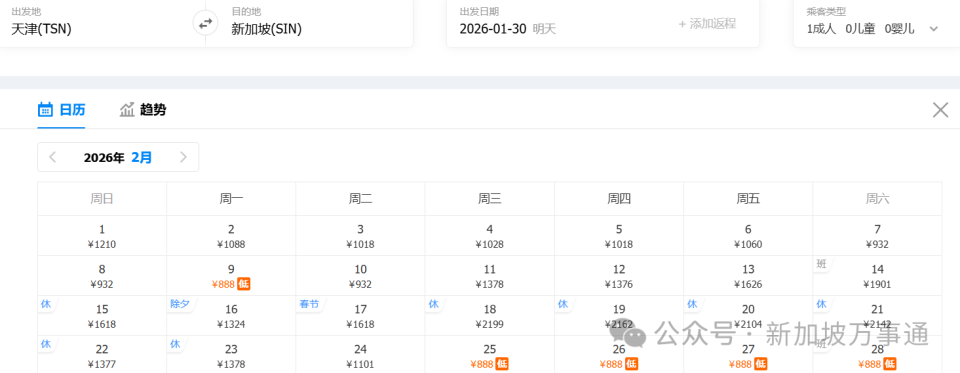The width and height of the screenshot is (960, 373).
Task: Switch to the 趋势 trend tab
Action: 143,110
